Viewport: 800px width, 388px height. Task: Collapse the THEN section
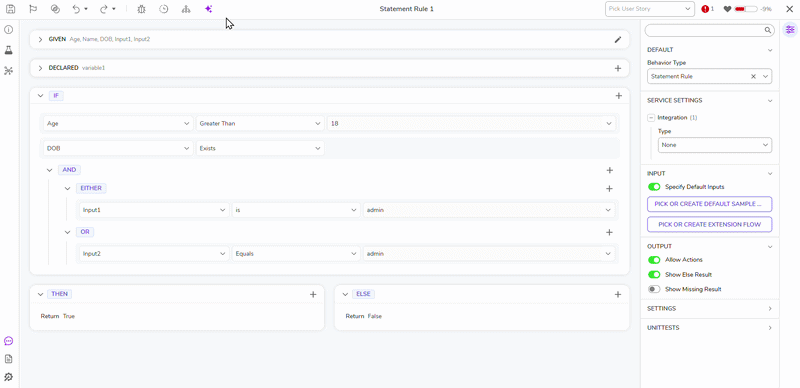(41, 294)
